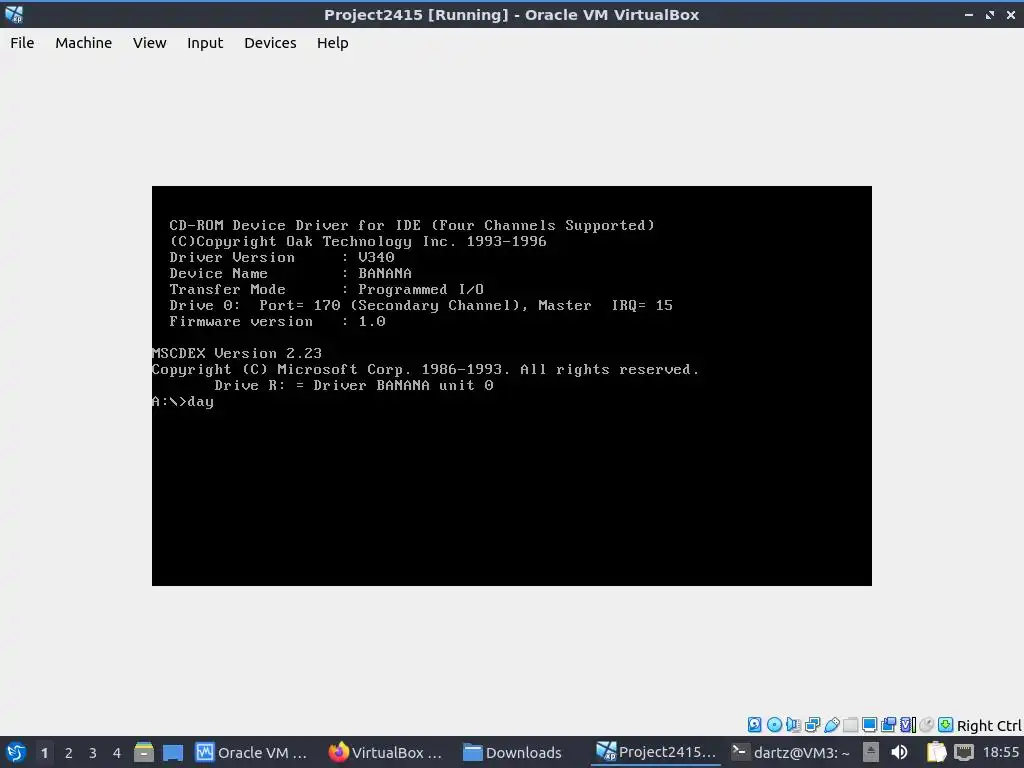Click the display settings status icon
1024x768 pixels.
coord(869,724)
